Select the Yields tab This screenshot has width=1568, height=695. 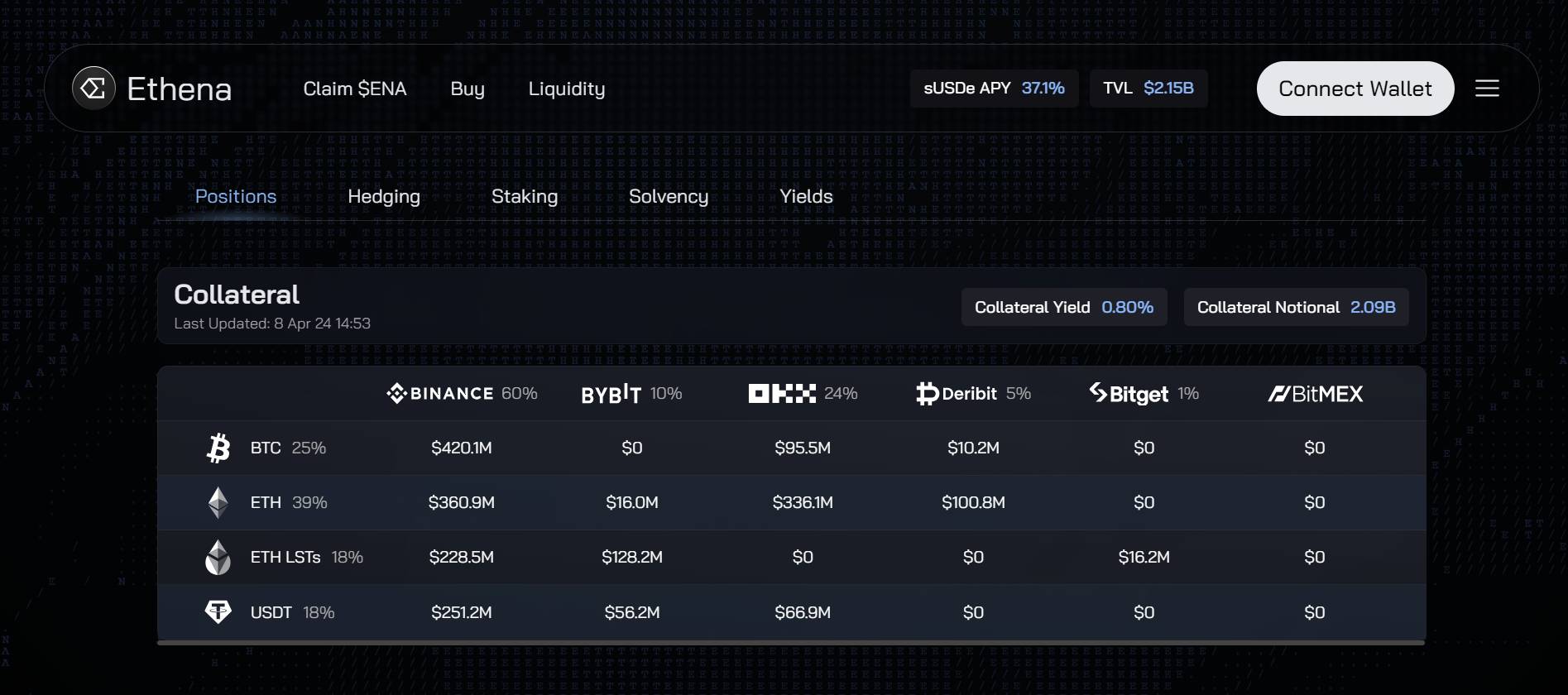pyautogui.click(x=806, y=197)
